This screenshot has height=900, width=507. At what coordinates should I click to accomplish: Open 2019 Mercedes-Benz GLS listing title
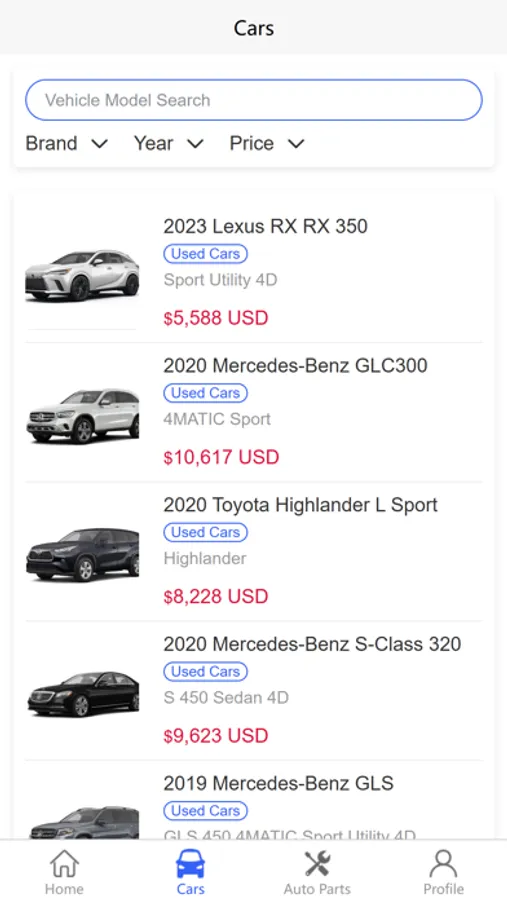click(278, 783)
